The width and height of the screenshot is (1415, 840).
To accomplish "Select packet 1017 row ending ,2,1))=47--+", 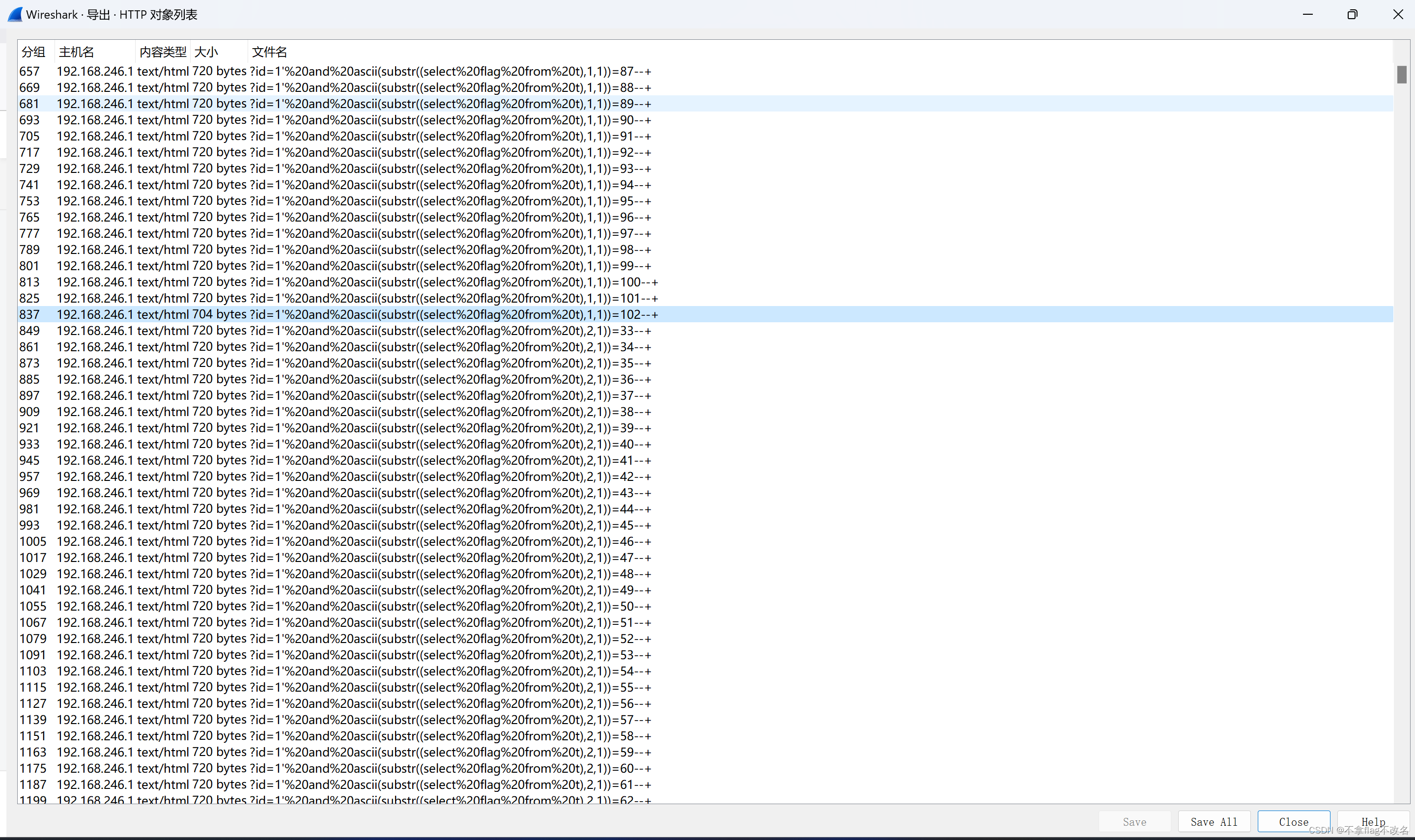I will click(x=705, y=558).
